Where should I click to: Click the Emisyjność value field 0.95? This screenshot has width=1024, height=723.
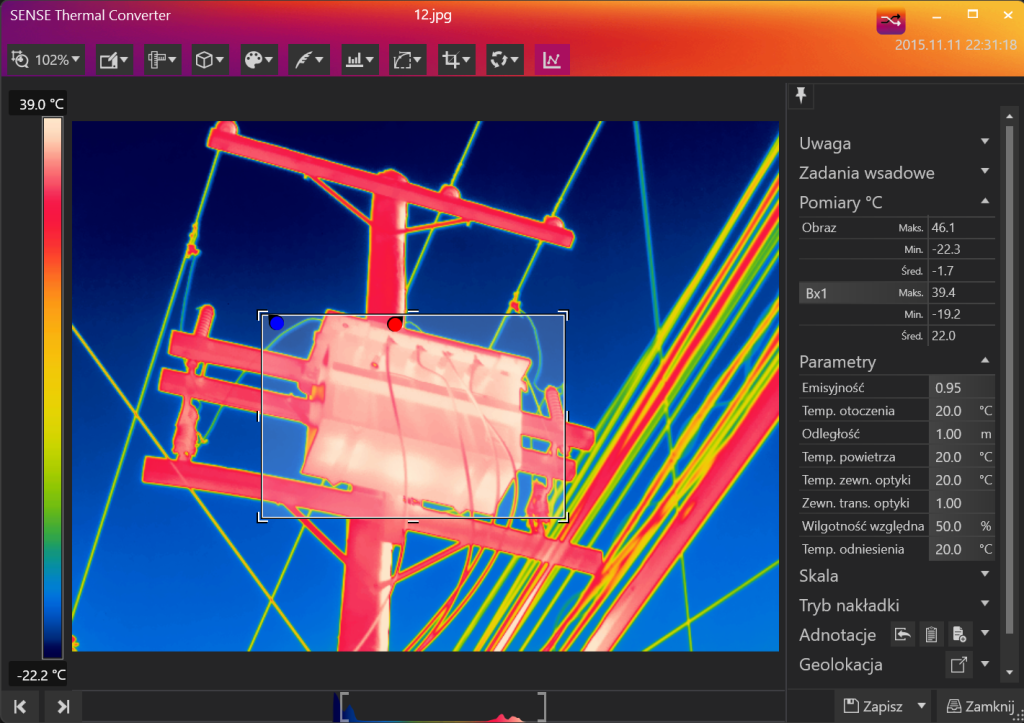[961, 387]
